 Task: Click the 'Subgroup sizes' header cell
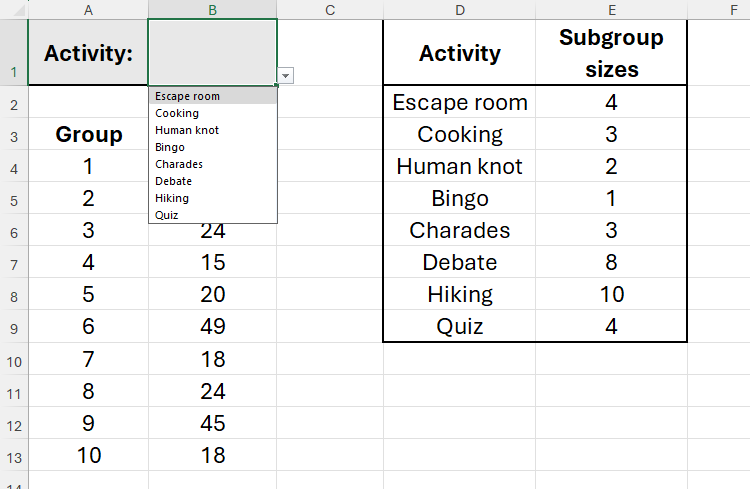[611, 52]
